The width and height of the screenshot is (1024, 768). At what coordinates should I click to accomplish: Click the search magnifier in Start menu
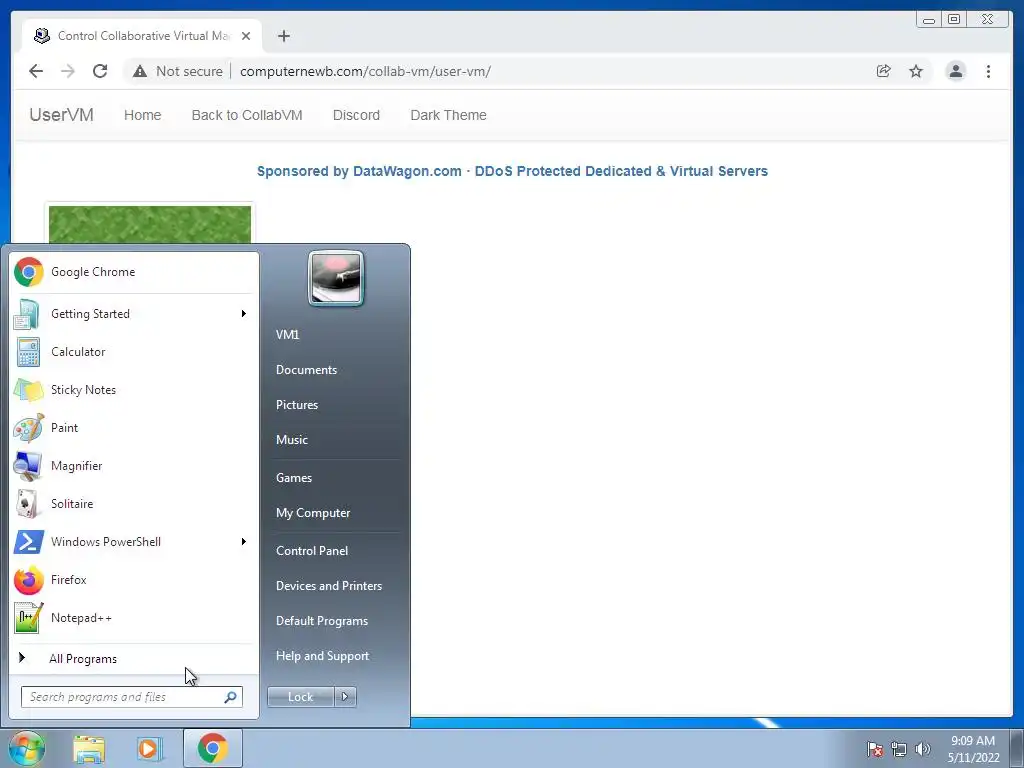231,697
